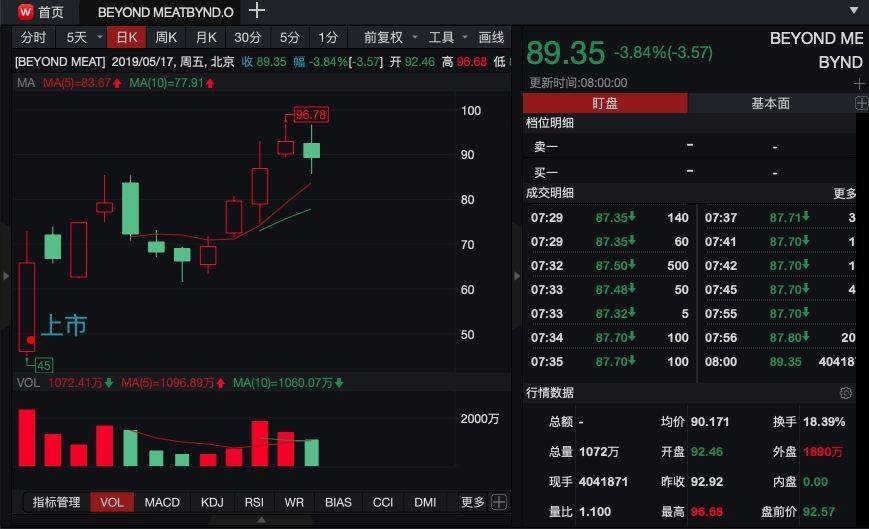Switch to 周K weekly chart

pyautogui.click(x=166, y=37)
